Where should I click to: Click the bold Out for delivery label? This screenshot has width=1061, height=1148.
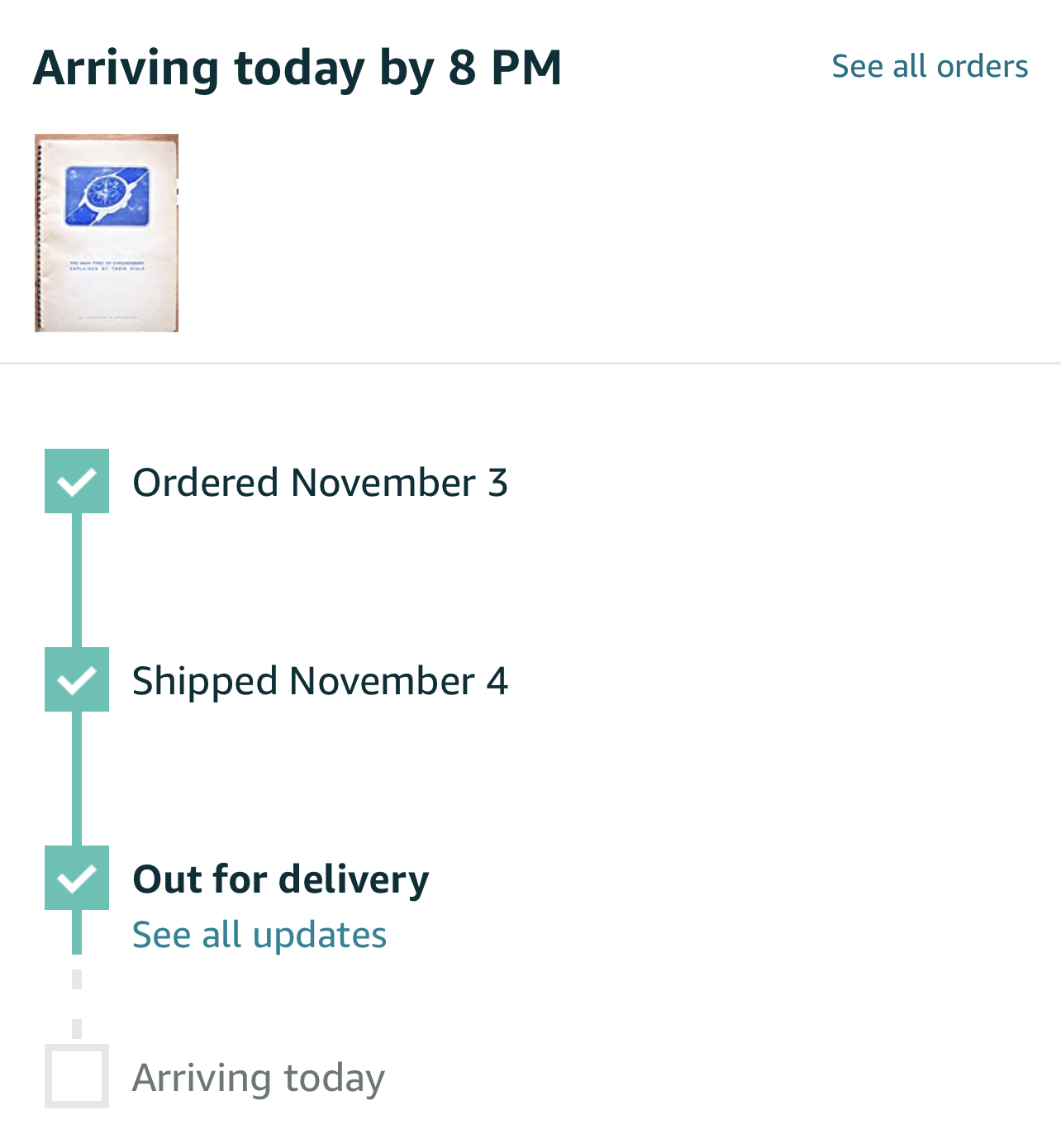coord(281,879)
